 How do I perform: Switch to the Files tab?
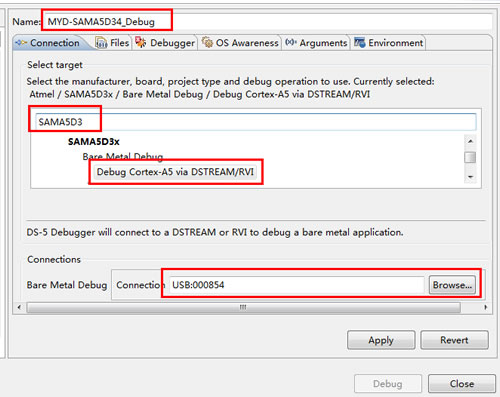click(x=113, y=43)
